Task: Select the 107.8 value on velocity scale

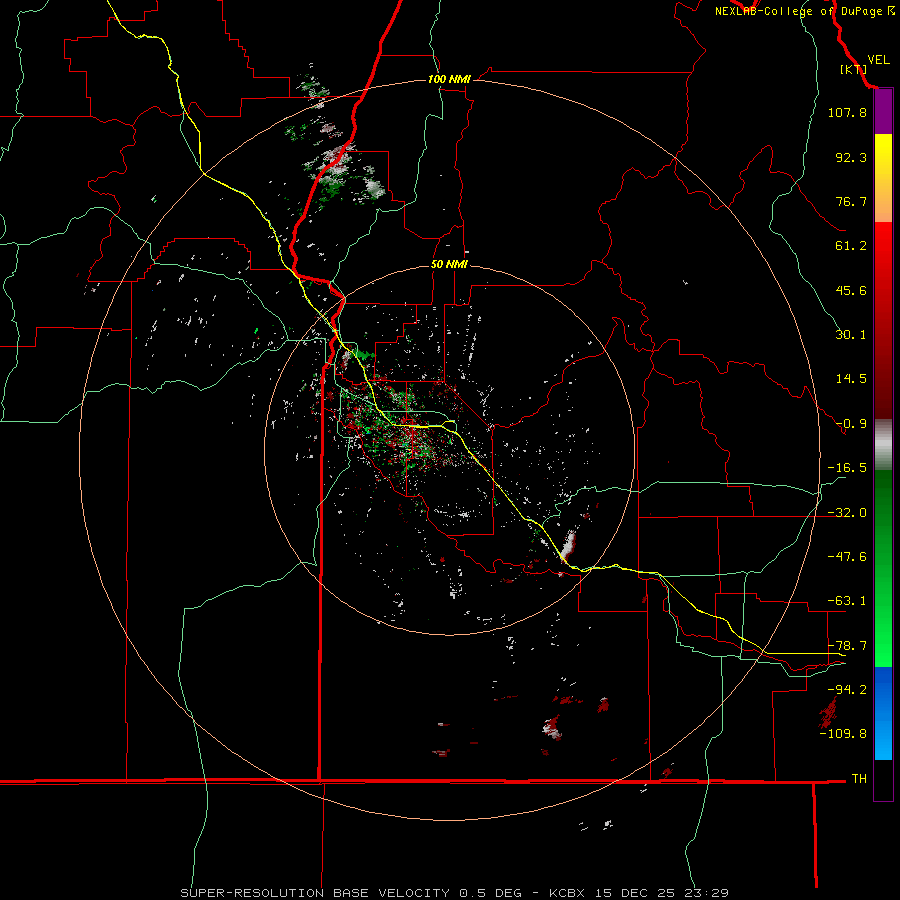Action: 847,112
